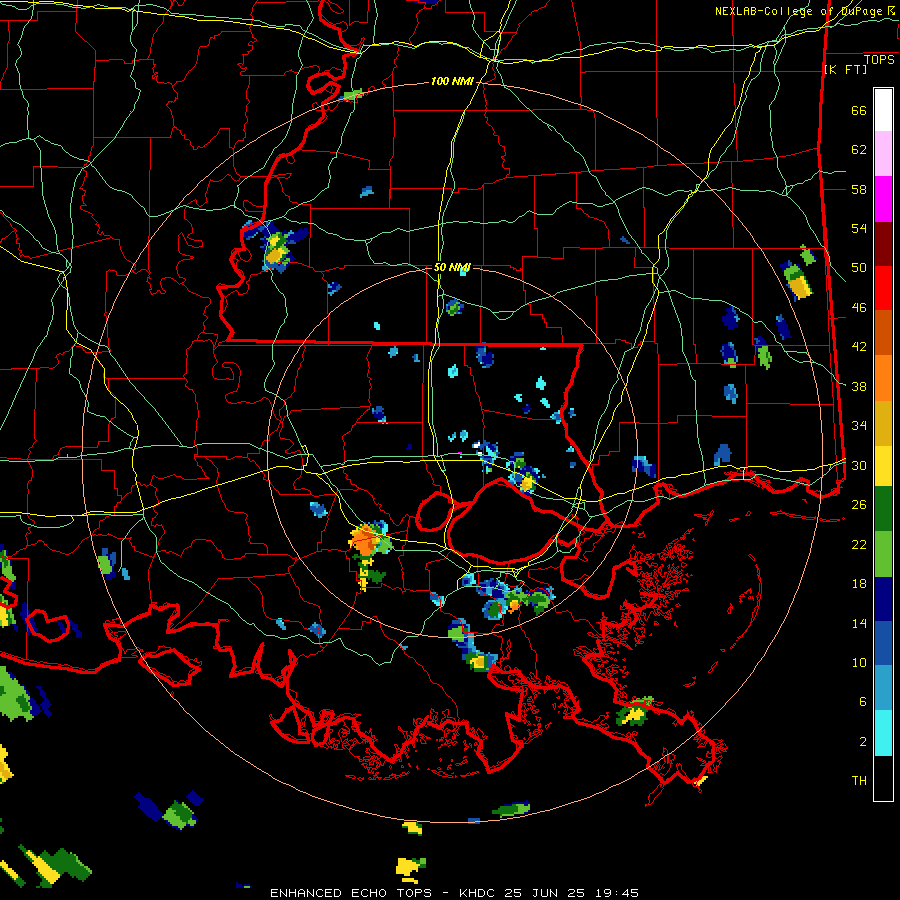Click the navy legend swatch near 18
The width and height of the screenshot is (900, 900).
(883, 599)
